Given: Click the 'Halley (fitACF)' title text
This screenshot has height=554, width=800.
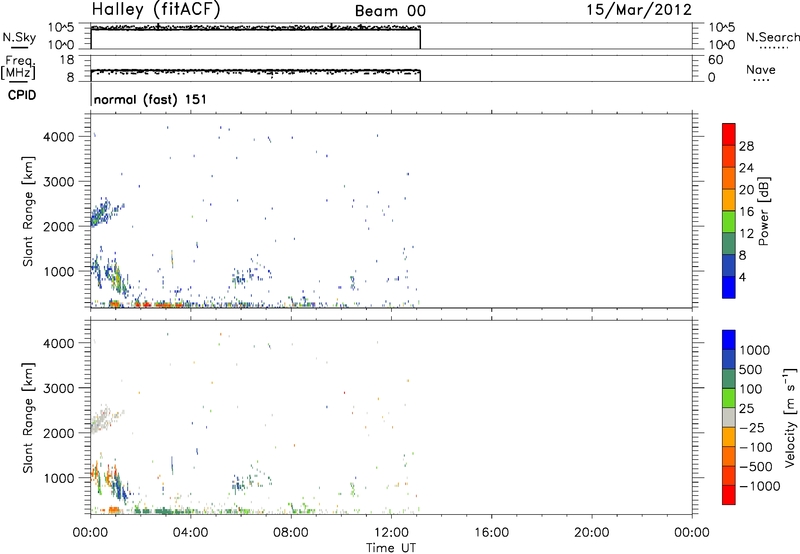Looking at the screenshot, I should (156, 10).
